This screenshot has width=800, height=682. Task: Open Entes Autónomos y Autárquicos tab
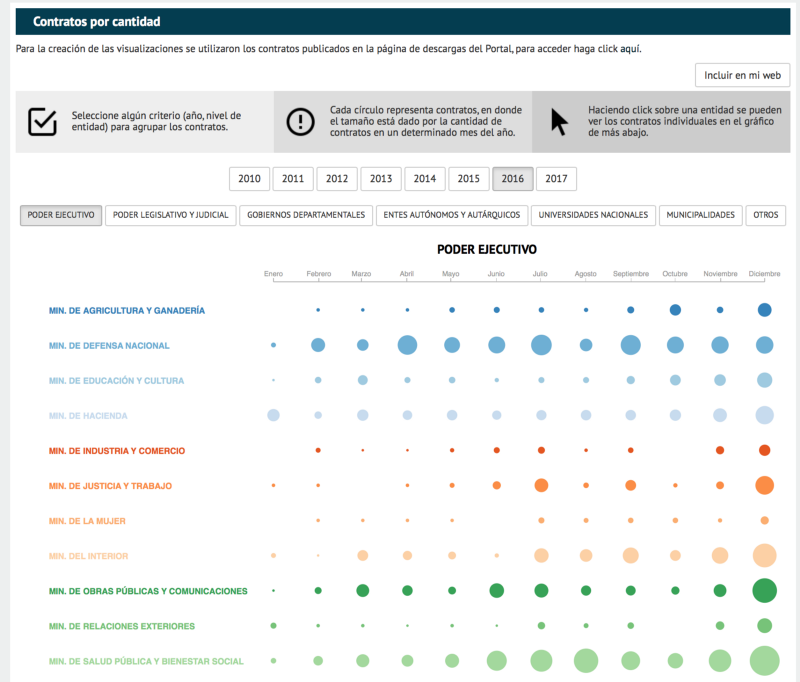(452, 215)
